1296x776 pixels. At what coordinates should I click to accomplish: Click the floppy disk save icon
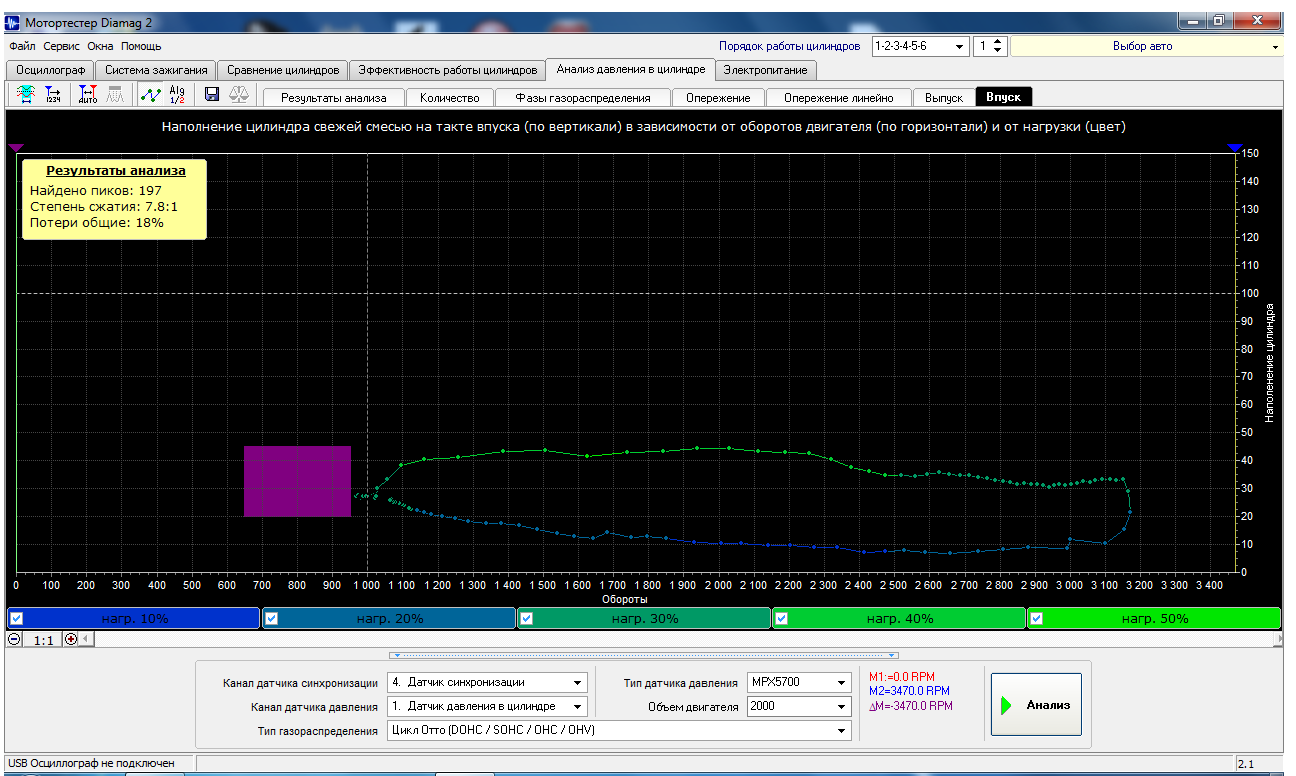point(212,94)
